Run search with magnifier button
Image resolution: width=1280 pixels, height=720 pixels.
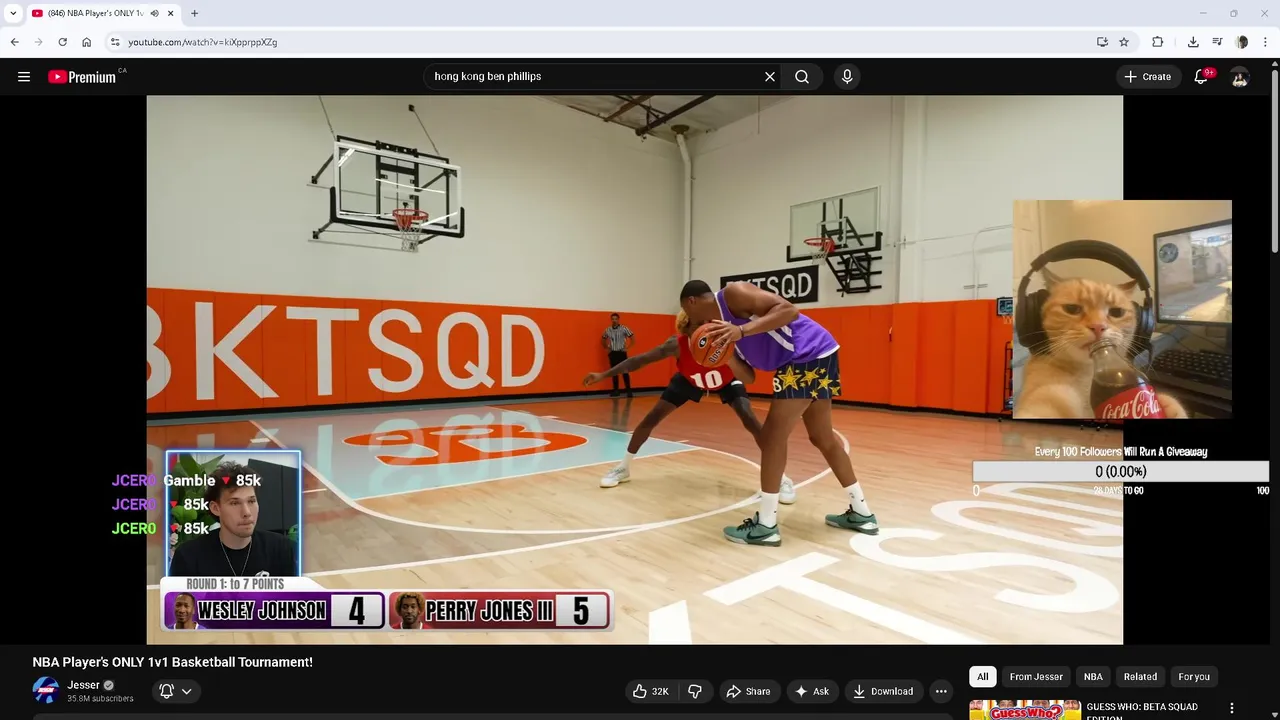coord(802,77)
